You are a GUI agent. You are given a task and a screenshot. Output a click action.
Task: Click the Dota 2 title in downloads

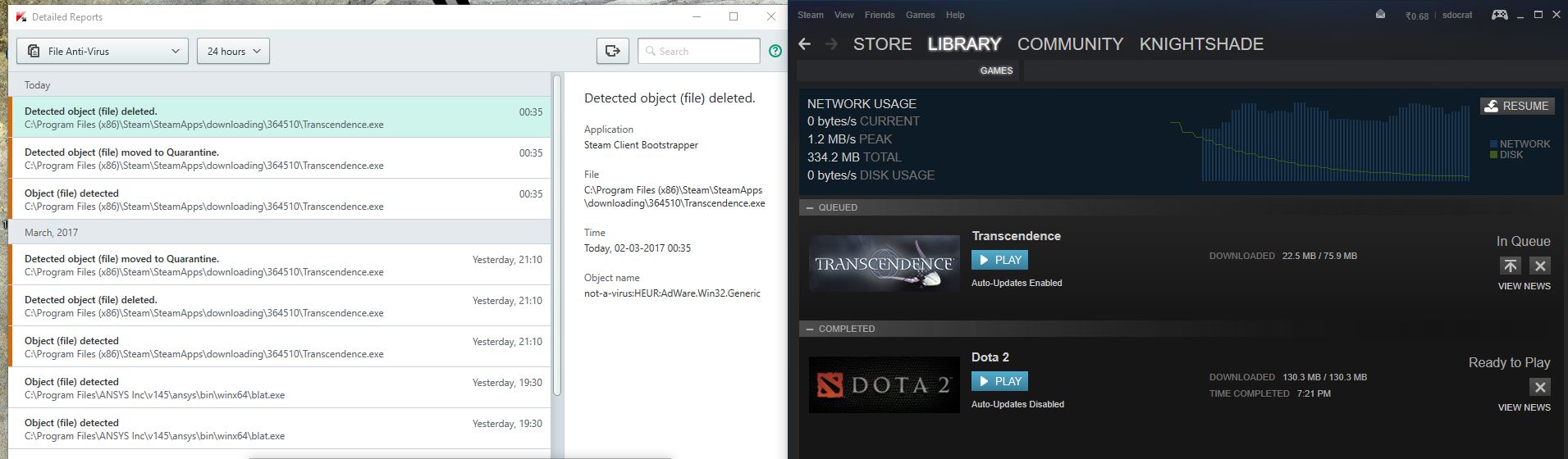[990, 357]
